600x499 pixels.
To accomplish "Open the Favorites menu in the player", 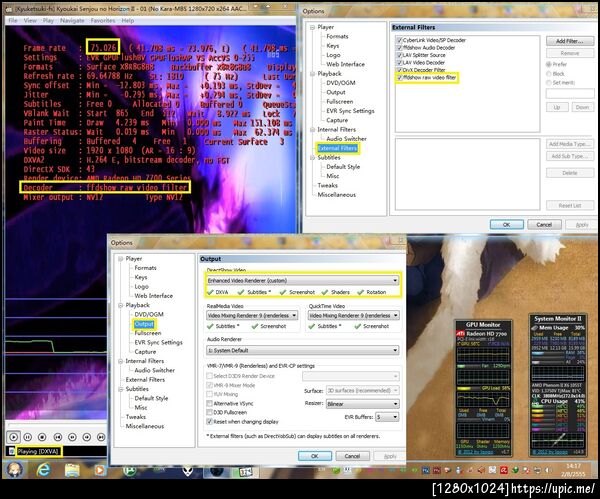I will [103, 20].
